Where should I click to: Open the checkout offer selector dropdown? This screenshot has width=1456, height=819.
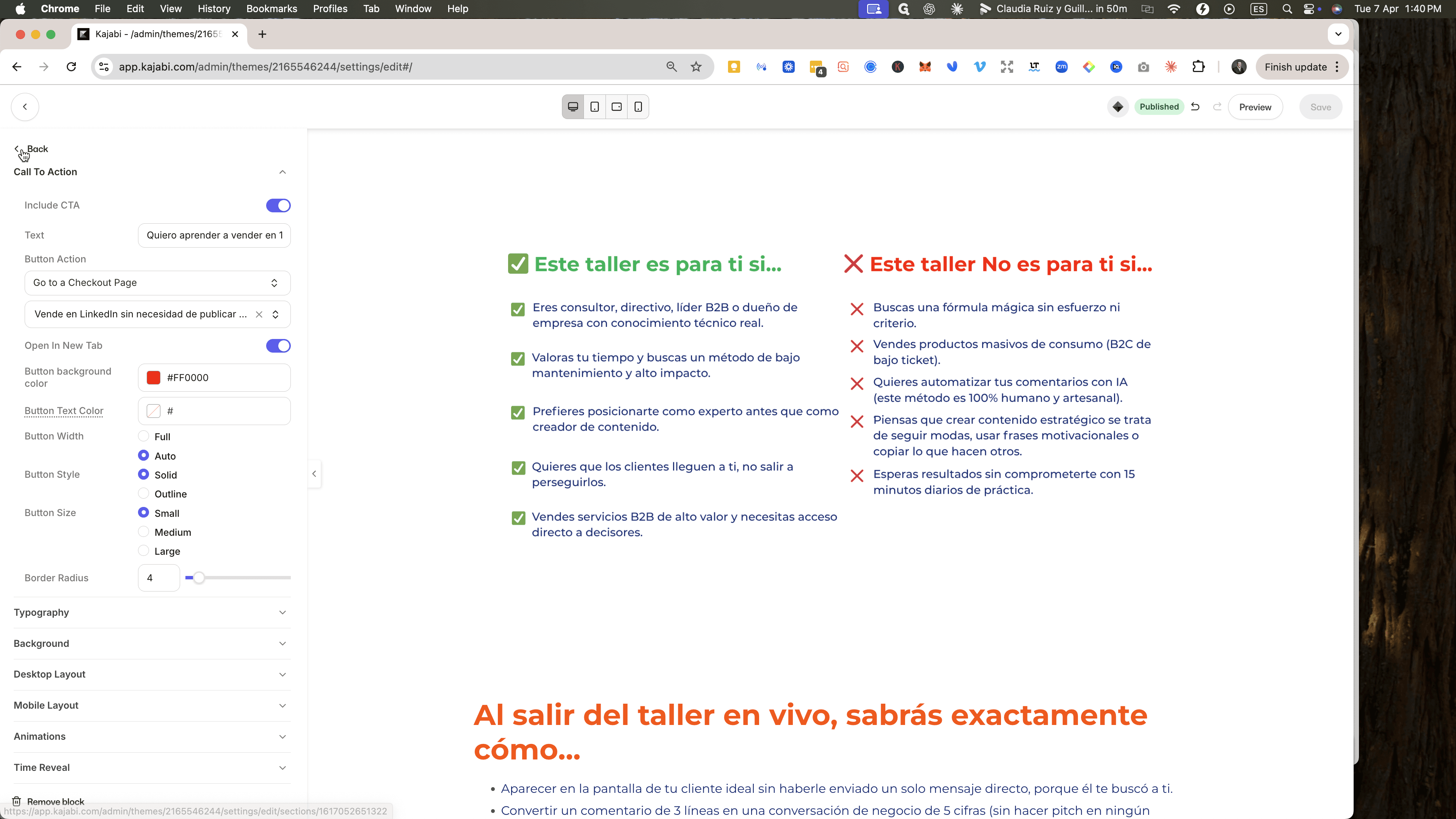tap(275, 314)
